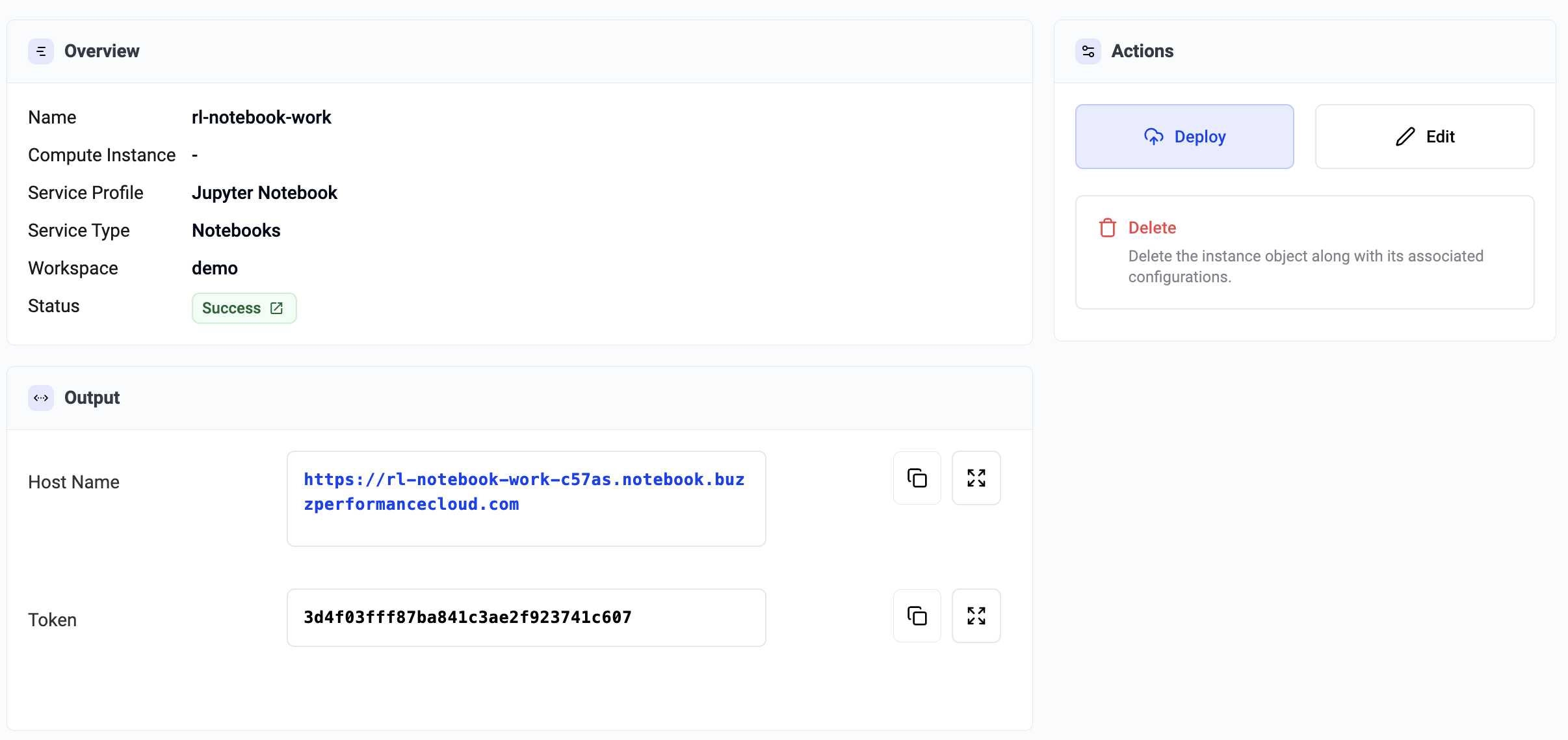
Task: Click the Token label
Action: (53, 620)
